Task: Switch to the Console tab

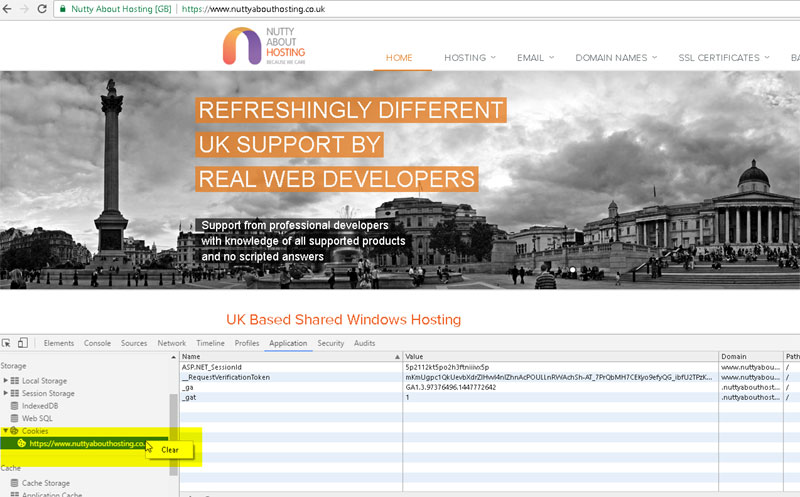Action: [x=97, y=343]
